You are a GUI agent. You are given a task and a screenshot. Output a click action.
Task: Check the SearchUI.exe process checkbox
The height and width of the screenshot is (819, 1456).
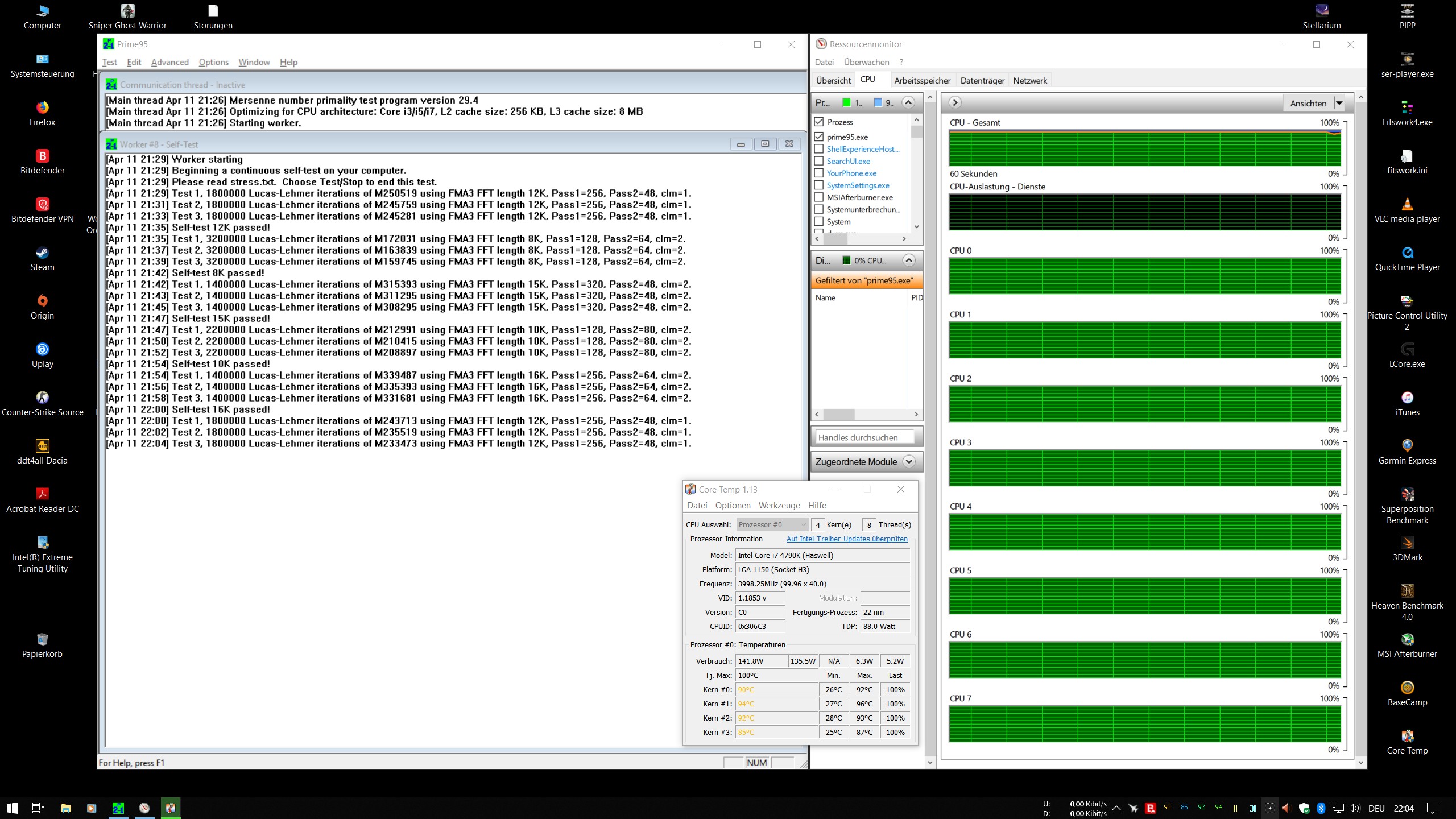coord(819,161)
